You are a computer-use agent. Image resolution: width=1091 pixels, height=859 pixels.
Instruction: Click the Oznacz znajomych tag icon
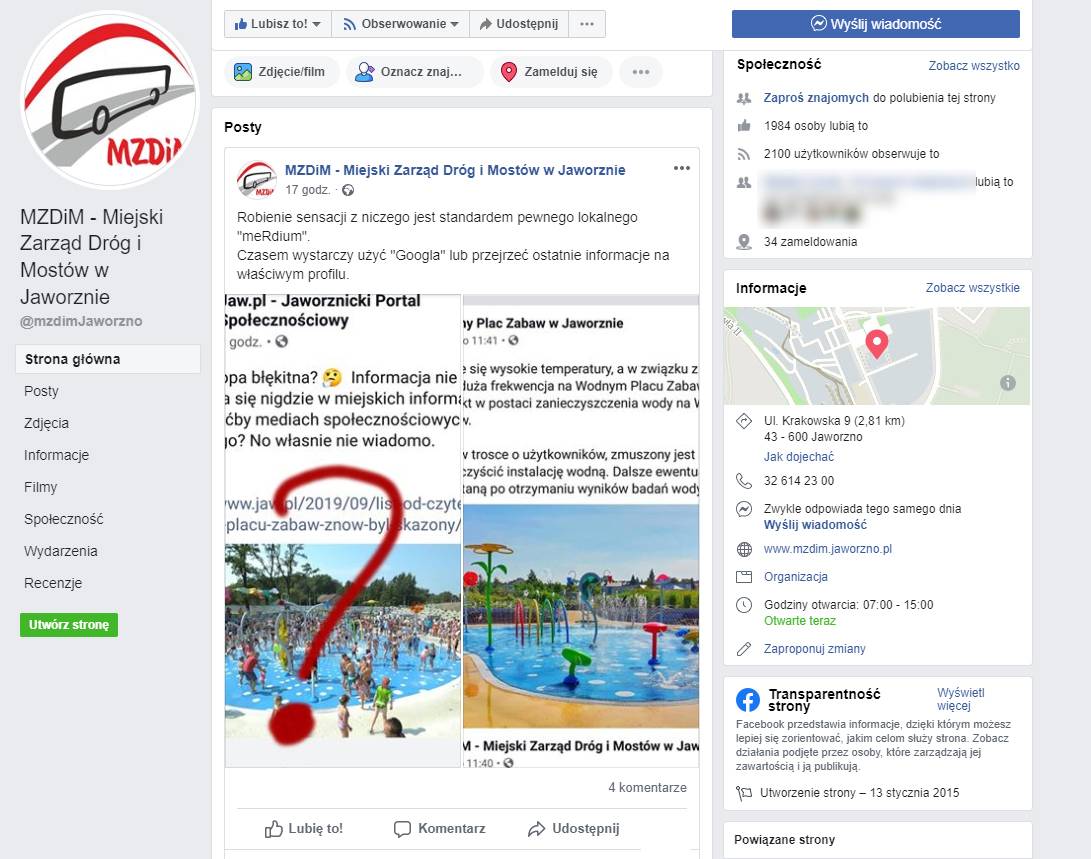tap(364, 72)
